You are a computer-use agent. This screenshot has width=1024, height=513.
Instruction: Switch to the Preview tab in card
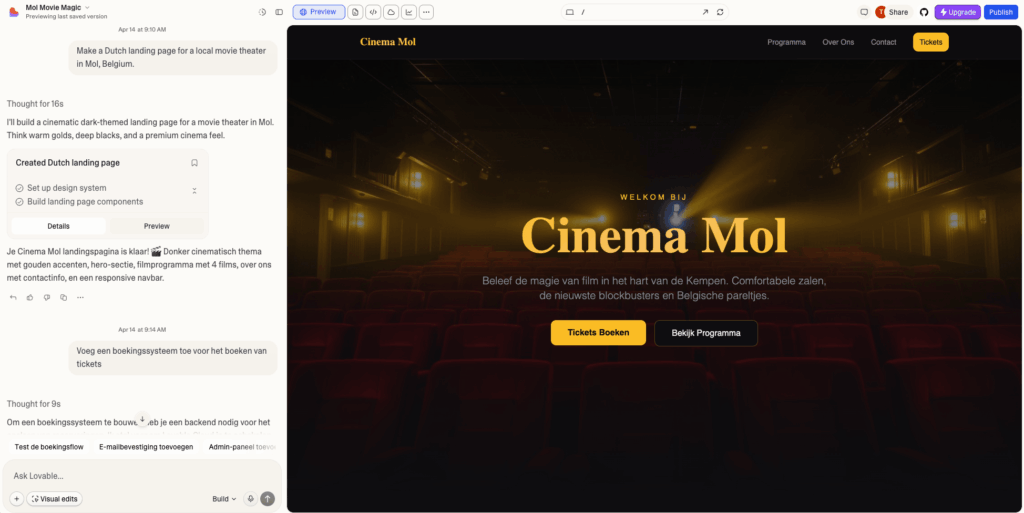(x=157, y=226)
